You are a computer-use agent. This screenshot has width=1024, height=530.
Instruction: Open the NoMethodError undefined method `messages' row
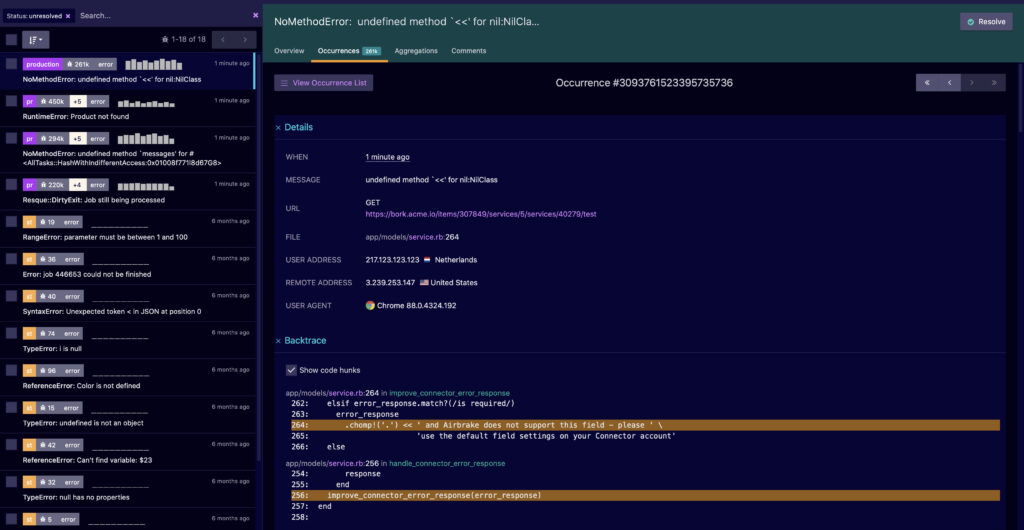(128, 149)
